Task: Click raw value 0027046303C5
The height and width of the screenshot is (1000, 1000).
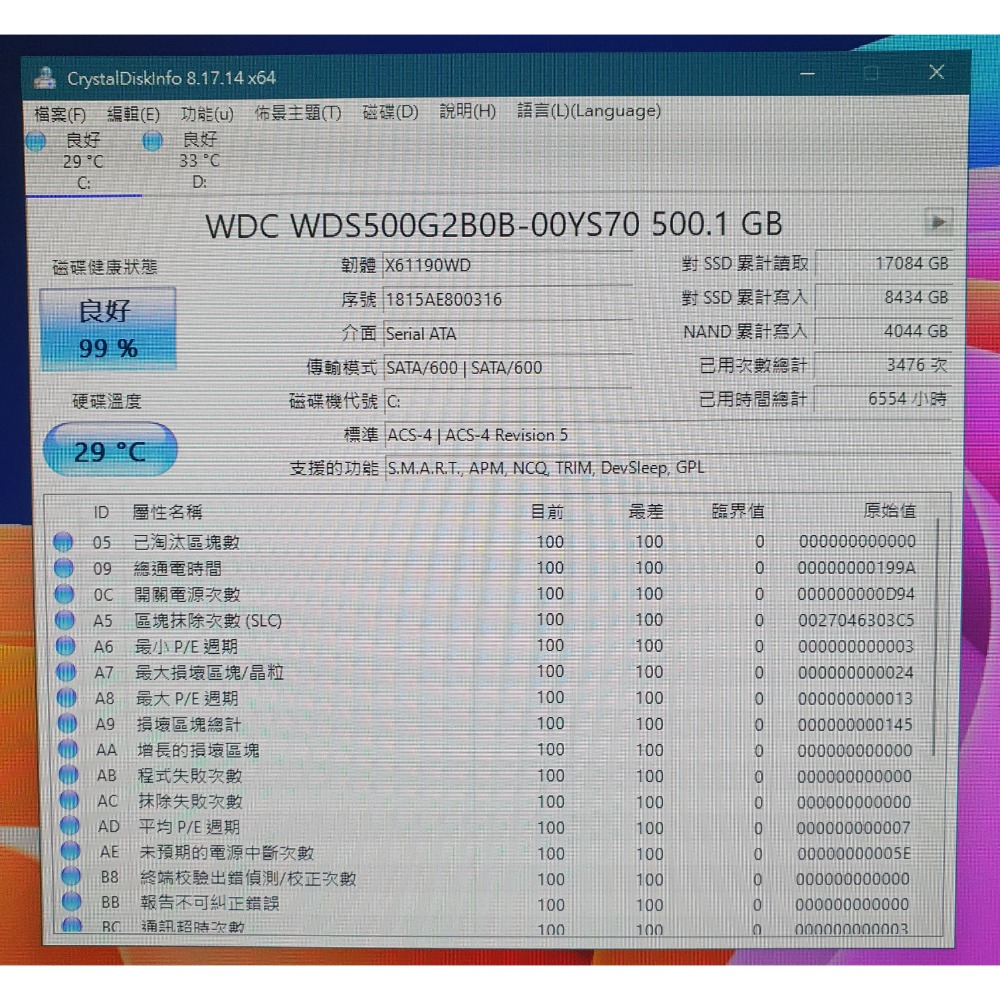Action: pos(857,620)
